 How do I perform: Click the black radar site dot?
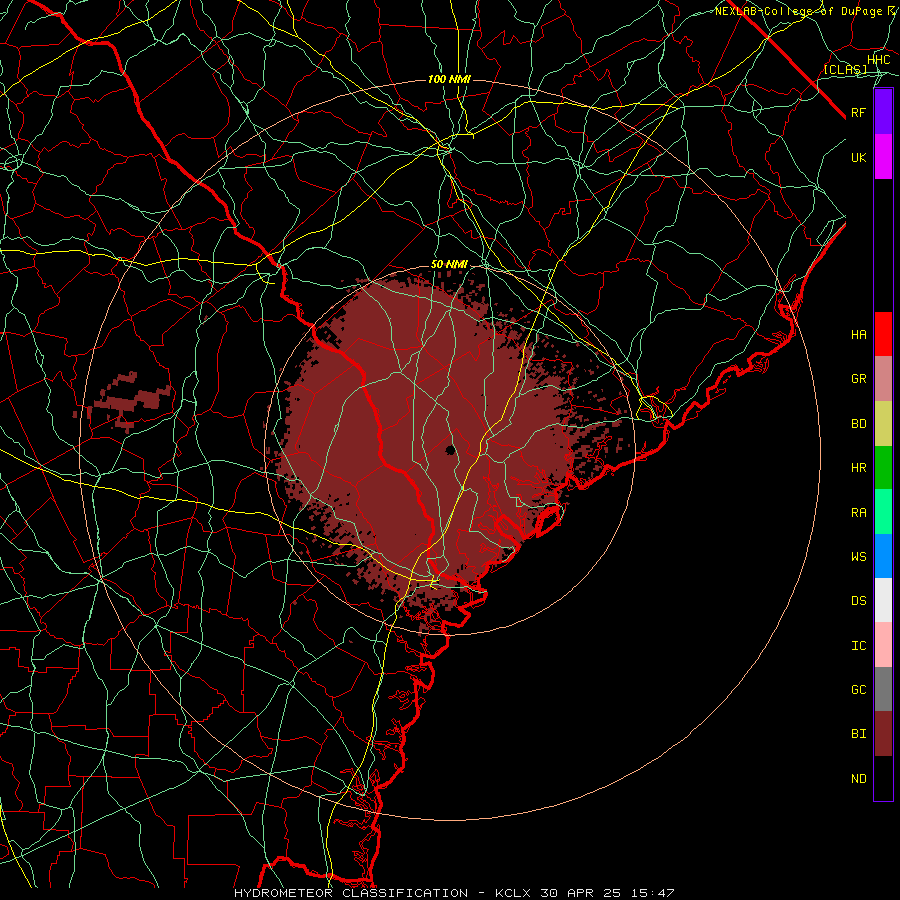pos(451,450)
